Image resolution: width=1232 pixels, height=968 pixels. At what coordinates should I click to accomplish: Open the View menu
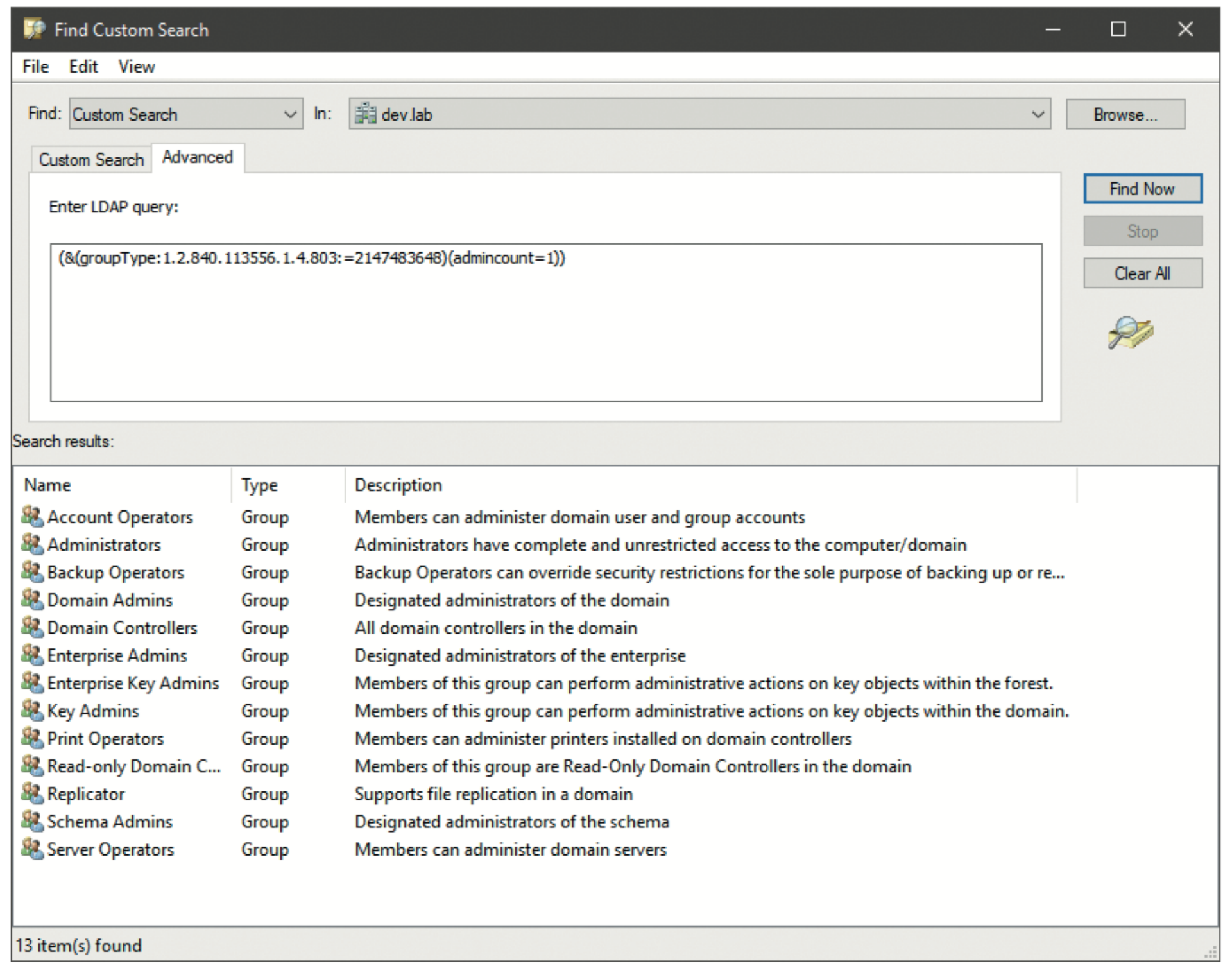point(135,66)
